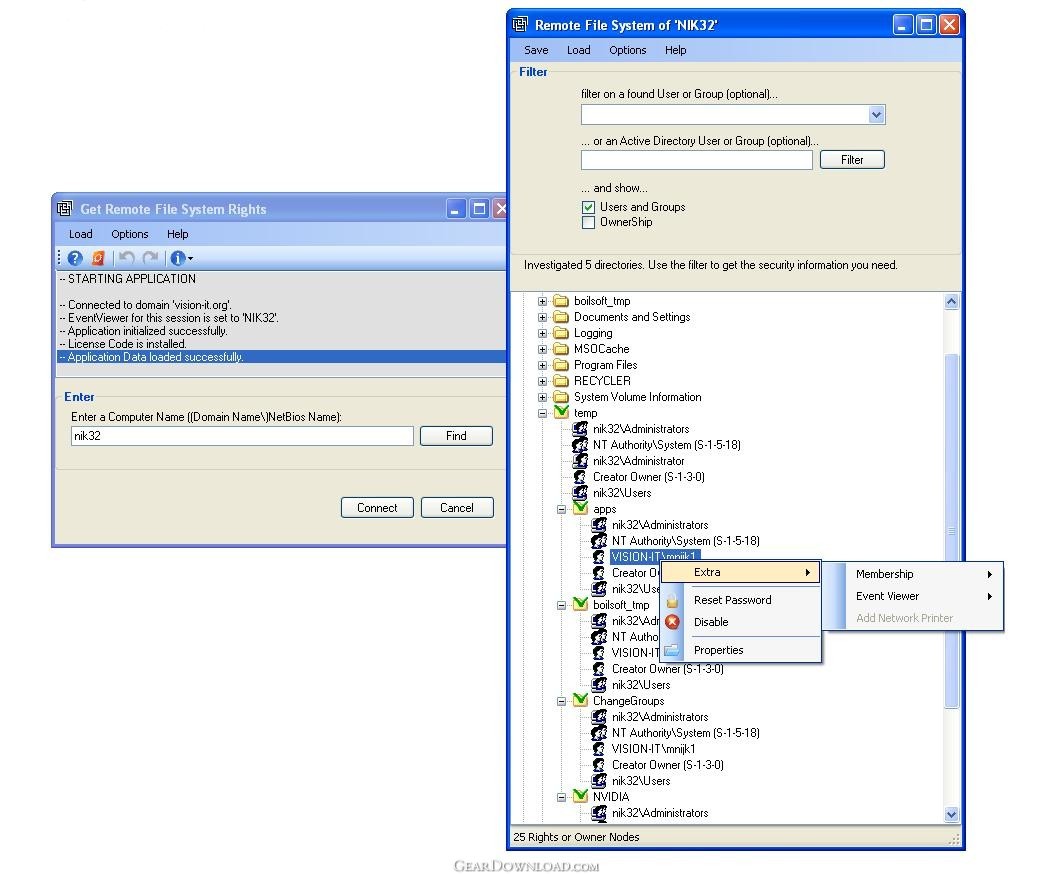Click the Filter button
Image resolution: width=1053 pixels, height=874 pixels.
[852, 160]
